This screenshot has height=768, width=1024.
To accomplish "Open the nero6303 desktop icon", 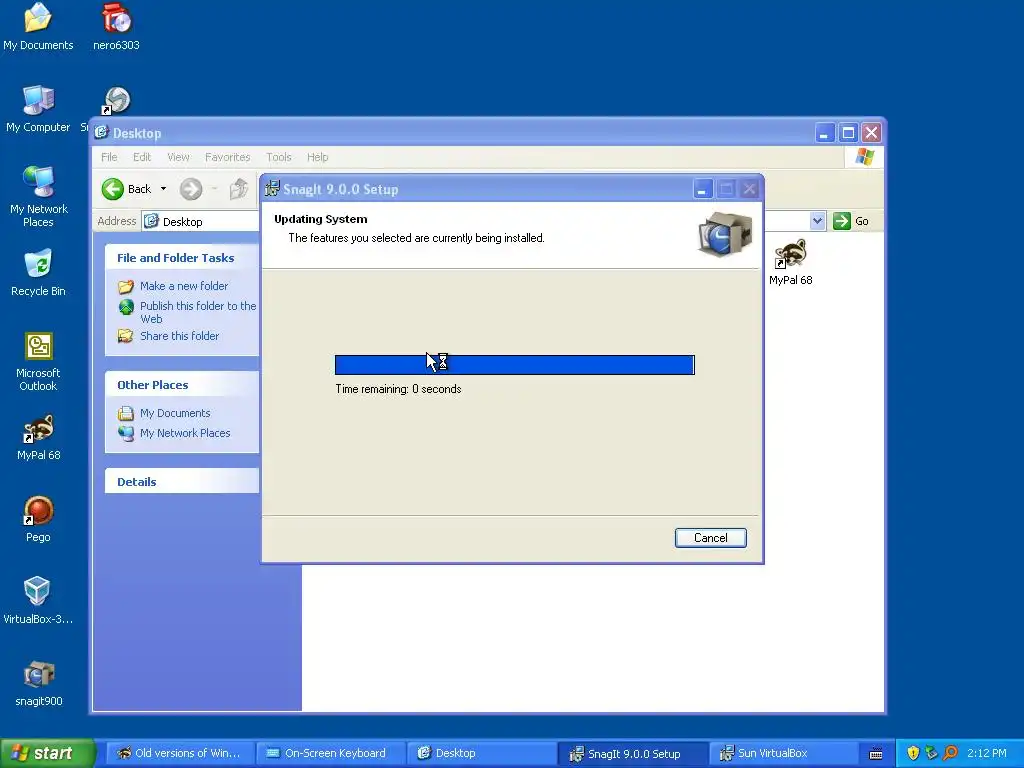I will click(x=116, y=26).
